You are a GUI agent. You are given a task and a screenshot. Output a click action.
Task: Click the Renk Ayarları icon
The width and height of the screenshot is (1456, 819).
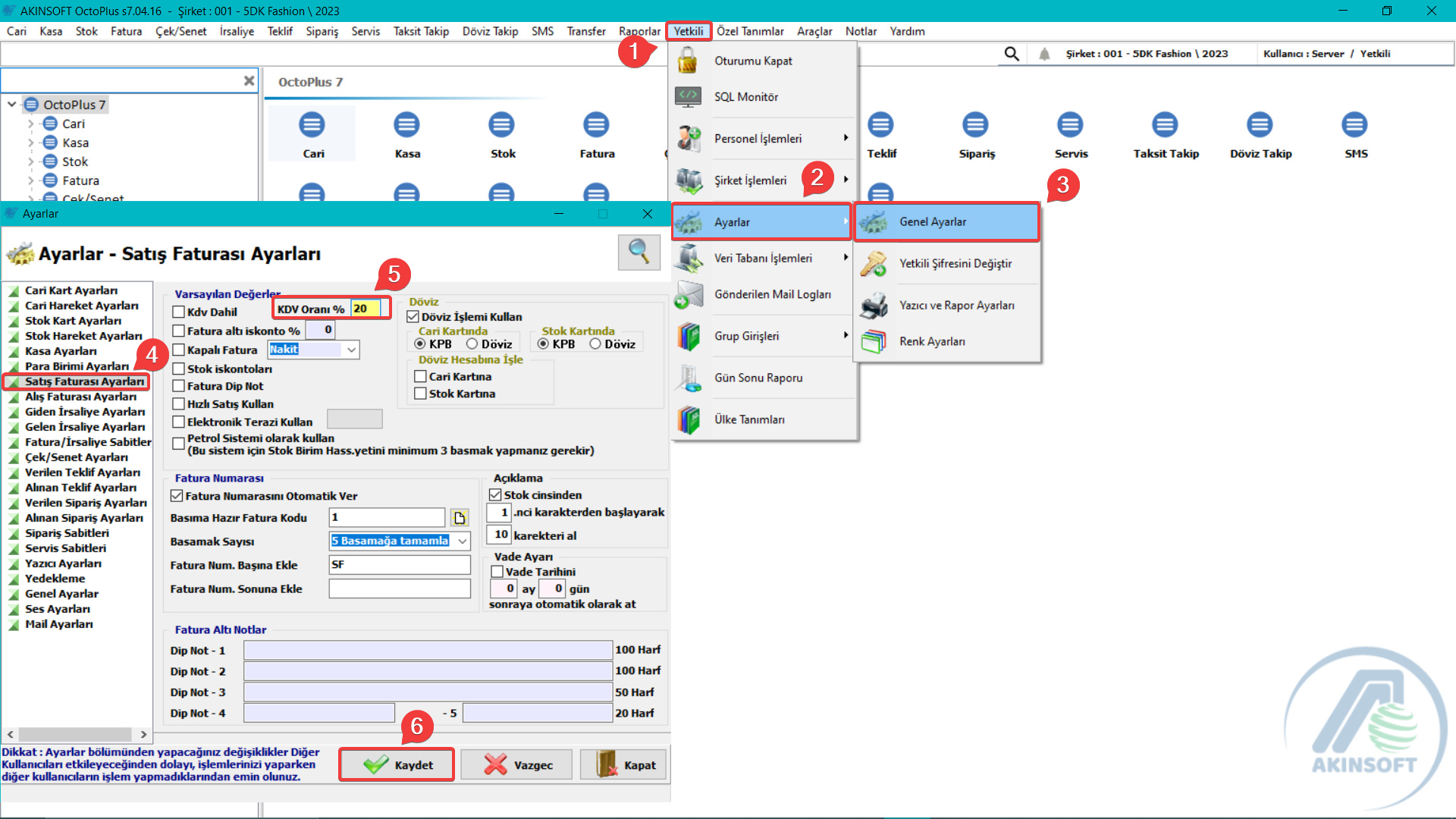pyautogui.click(x=874, y=341)
